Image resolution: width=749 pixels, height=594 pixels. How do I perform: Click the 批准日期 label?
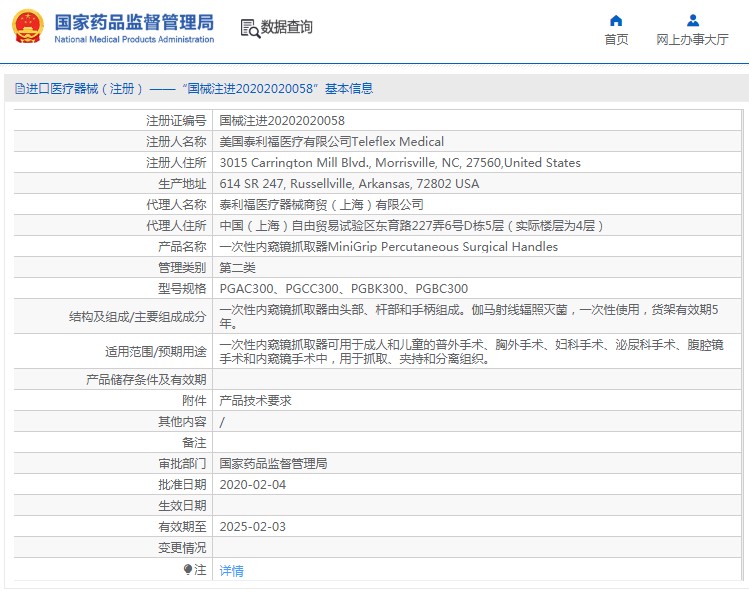[x=182, y=485]
